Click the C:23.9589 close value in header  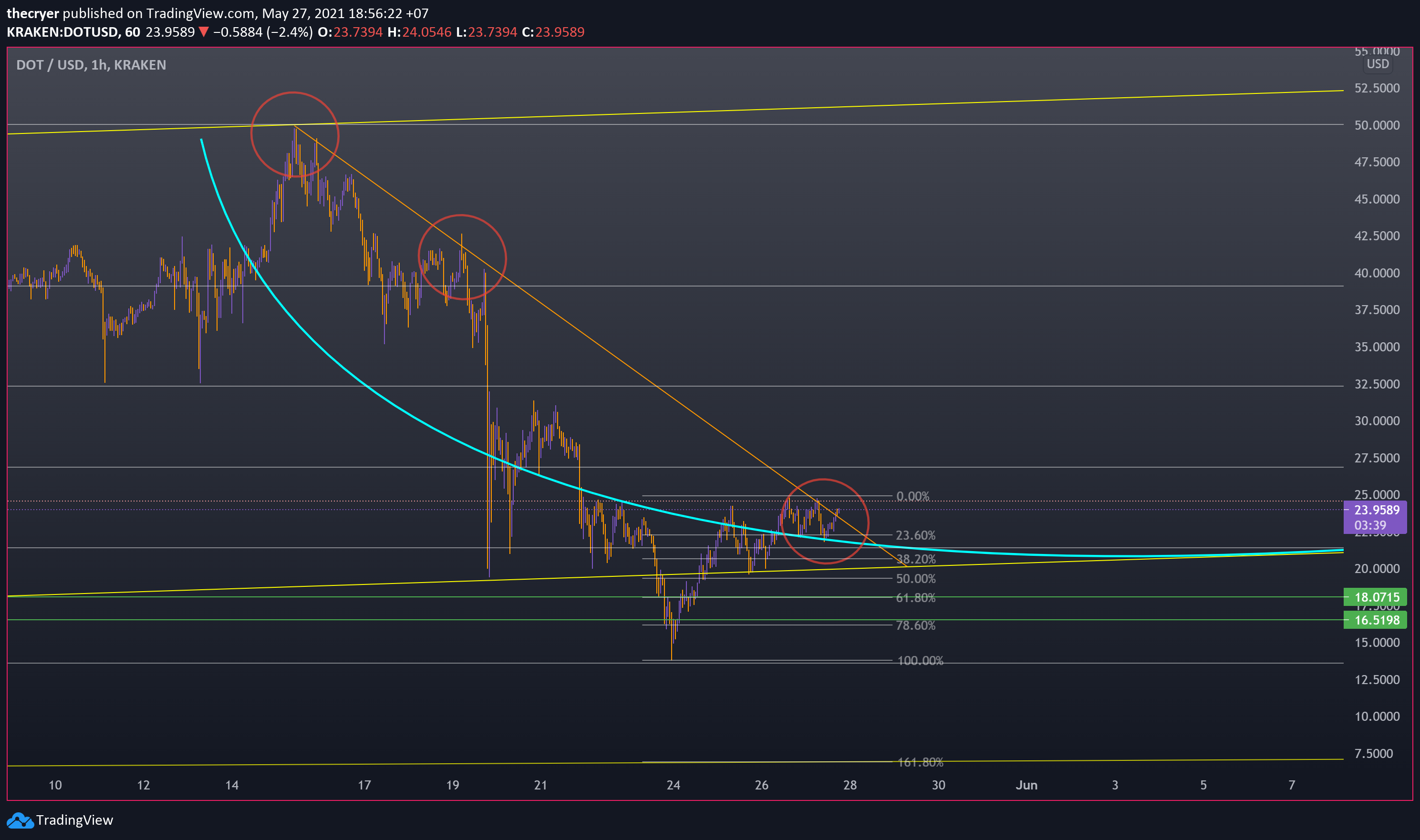pos(553,31)
